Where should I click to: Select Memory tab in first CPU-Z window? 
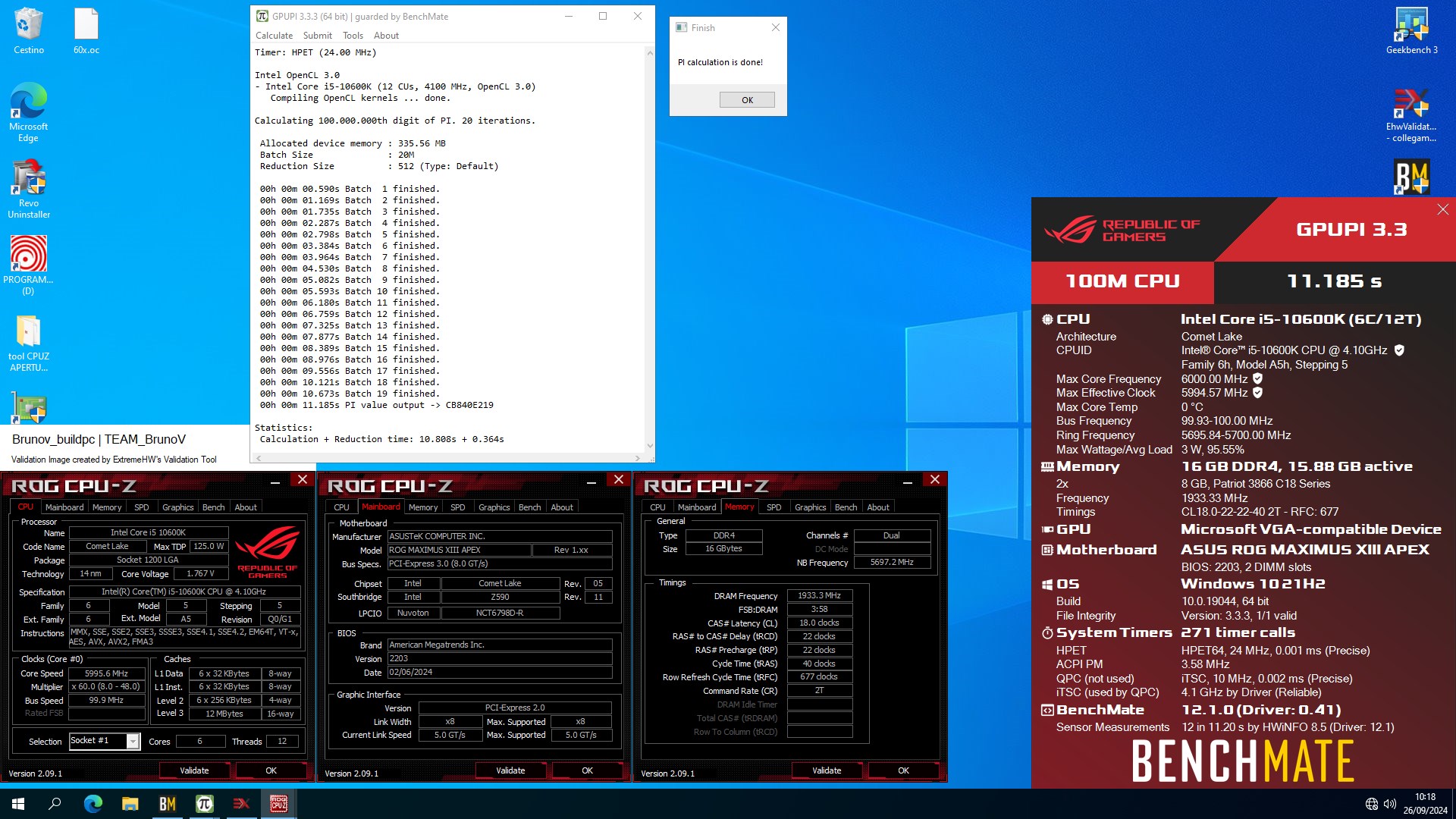(107, 507)
